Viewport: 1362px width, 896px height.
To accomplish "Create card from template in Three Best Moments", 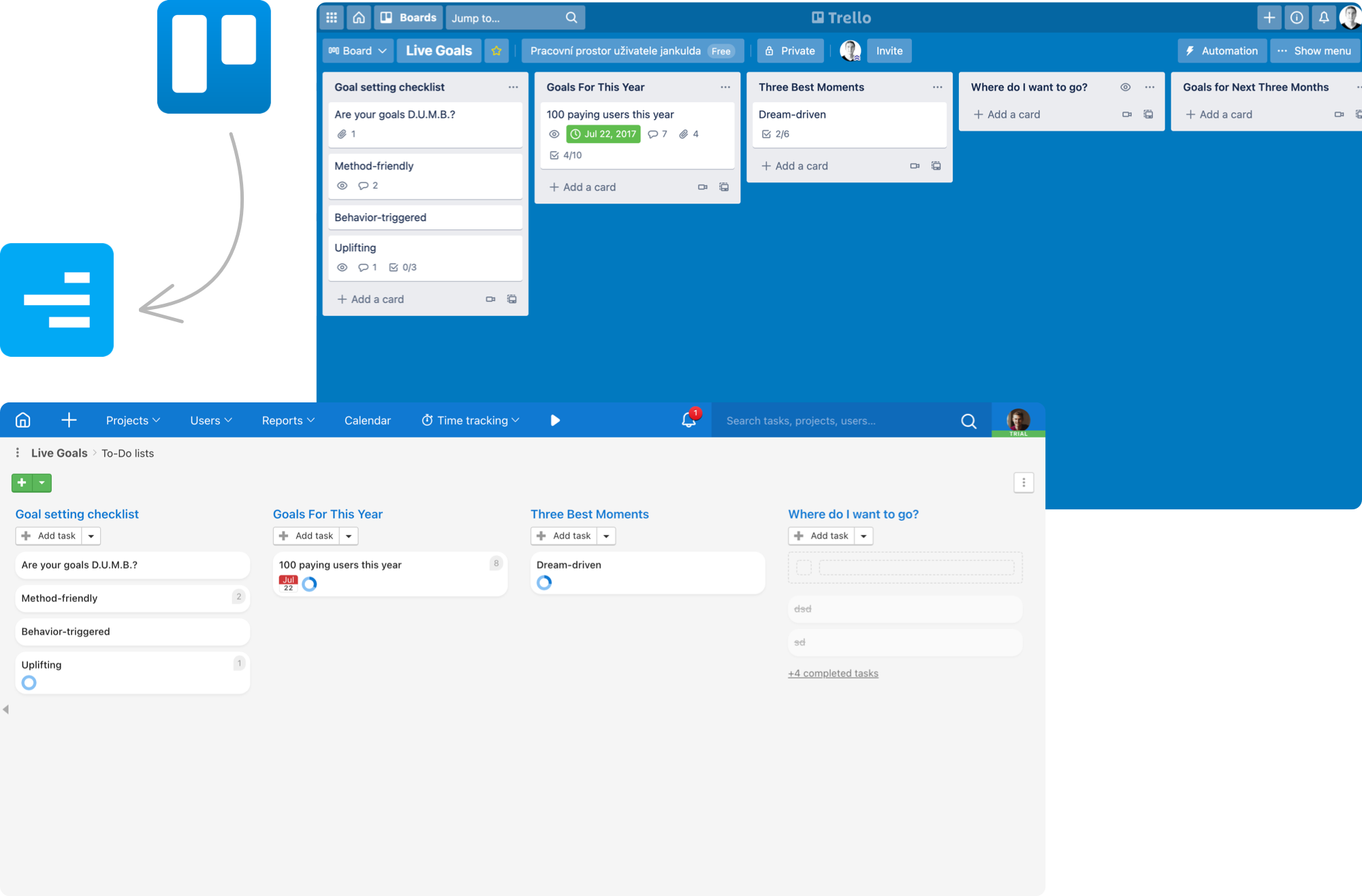I will point(936,166).
